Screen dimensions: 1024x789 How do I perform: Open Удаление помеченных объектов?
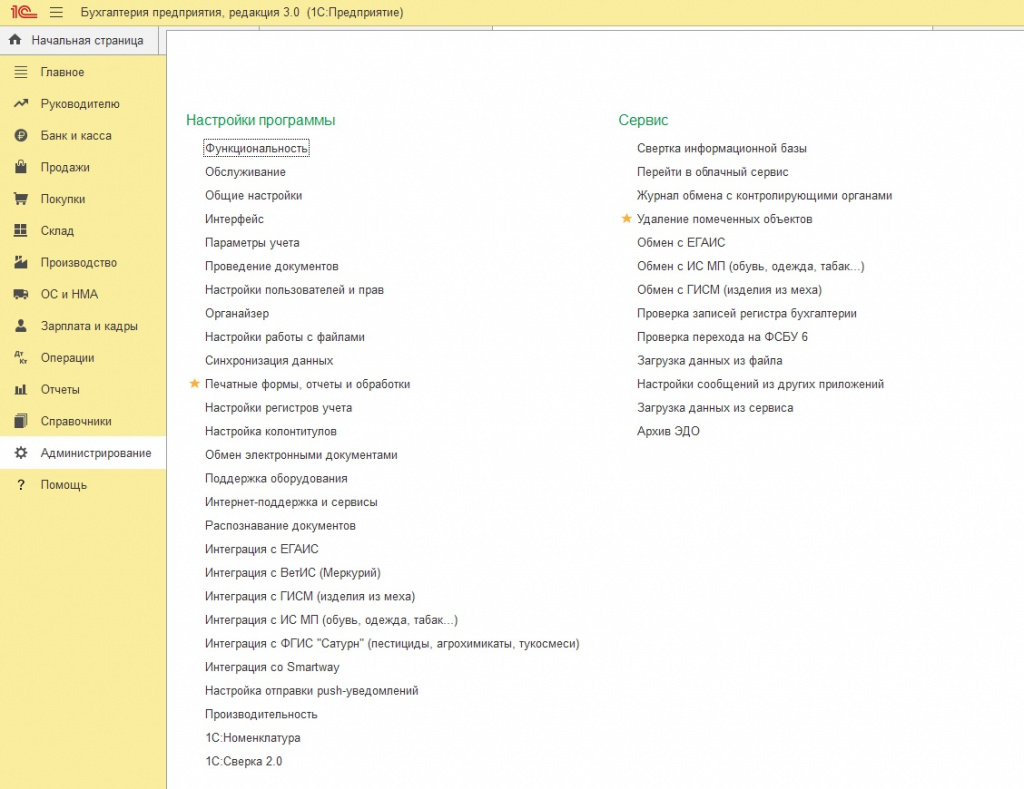click(x=724, y=219)
